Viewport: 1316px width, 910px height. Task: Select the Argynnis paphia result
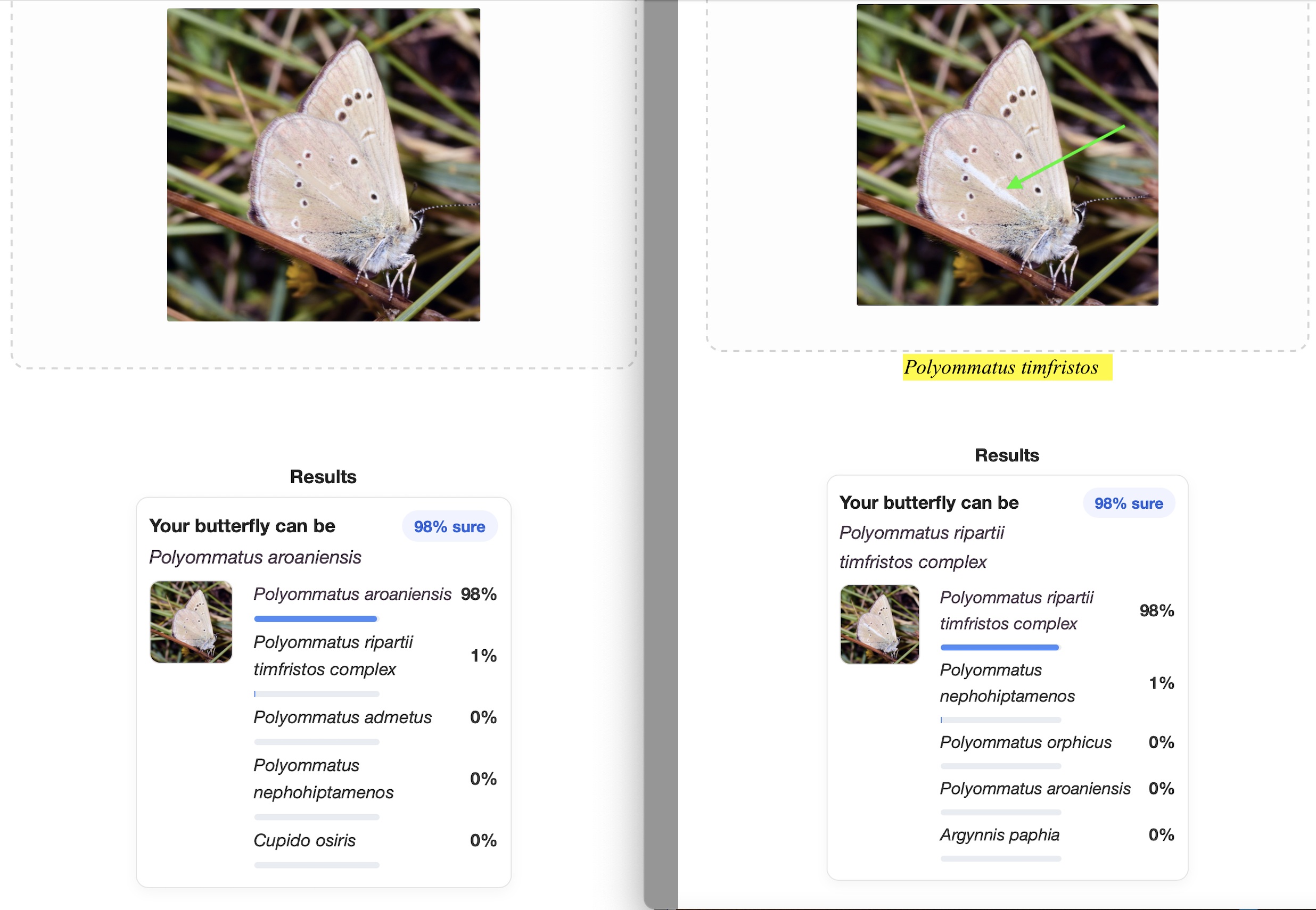999,835
